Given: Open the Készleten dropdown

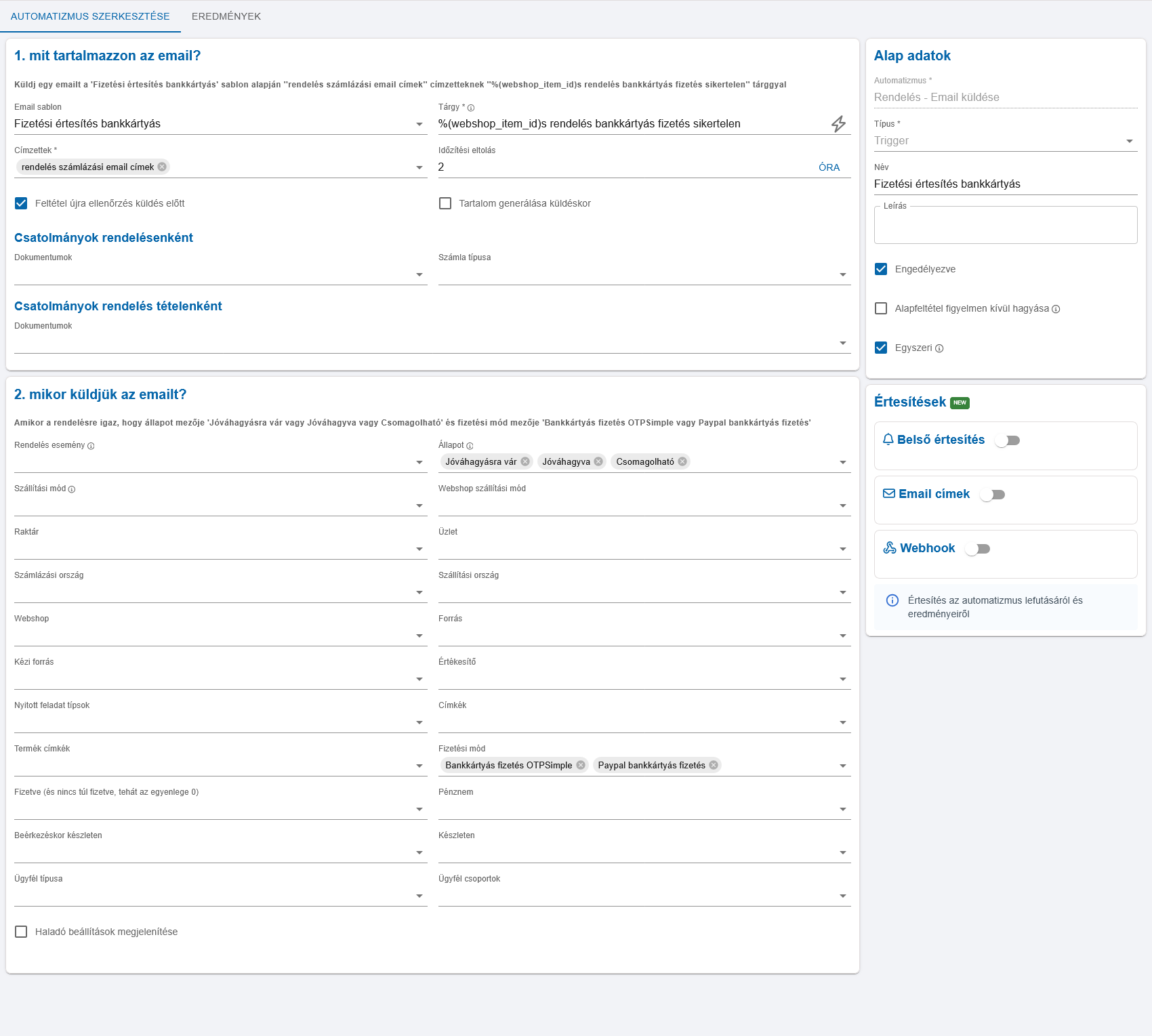Looking at the screenshot, I should point(644,852).
